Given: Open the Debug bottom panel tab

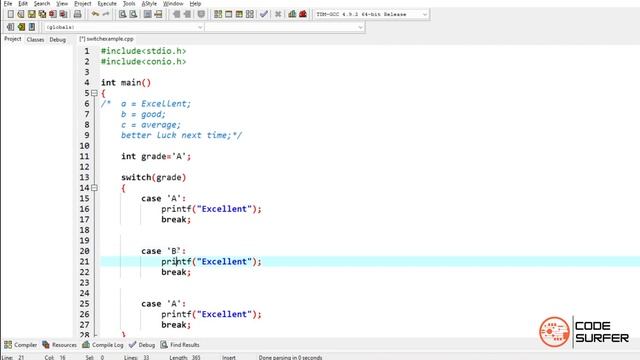Looking at the screenshot, I should click(142, 345).
